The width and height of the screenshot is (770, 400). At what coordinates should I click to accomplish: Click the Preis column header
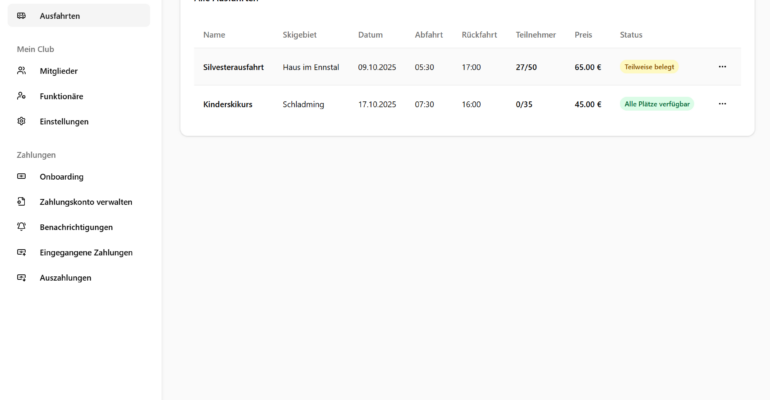583,35
